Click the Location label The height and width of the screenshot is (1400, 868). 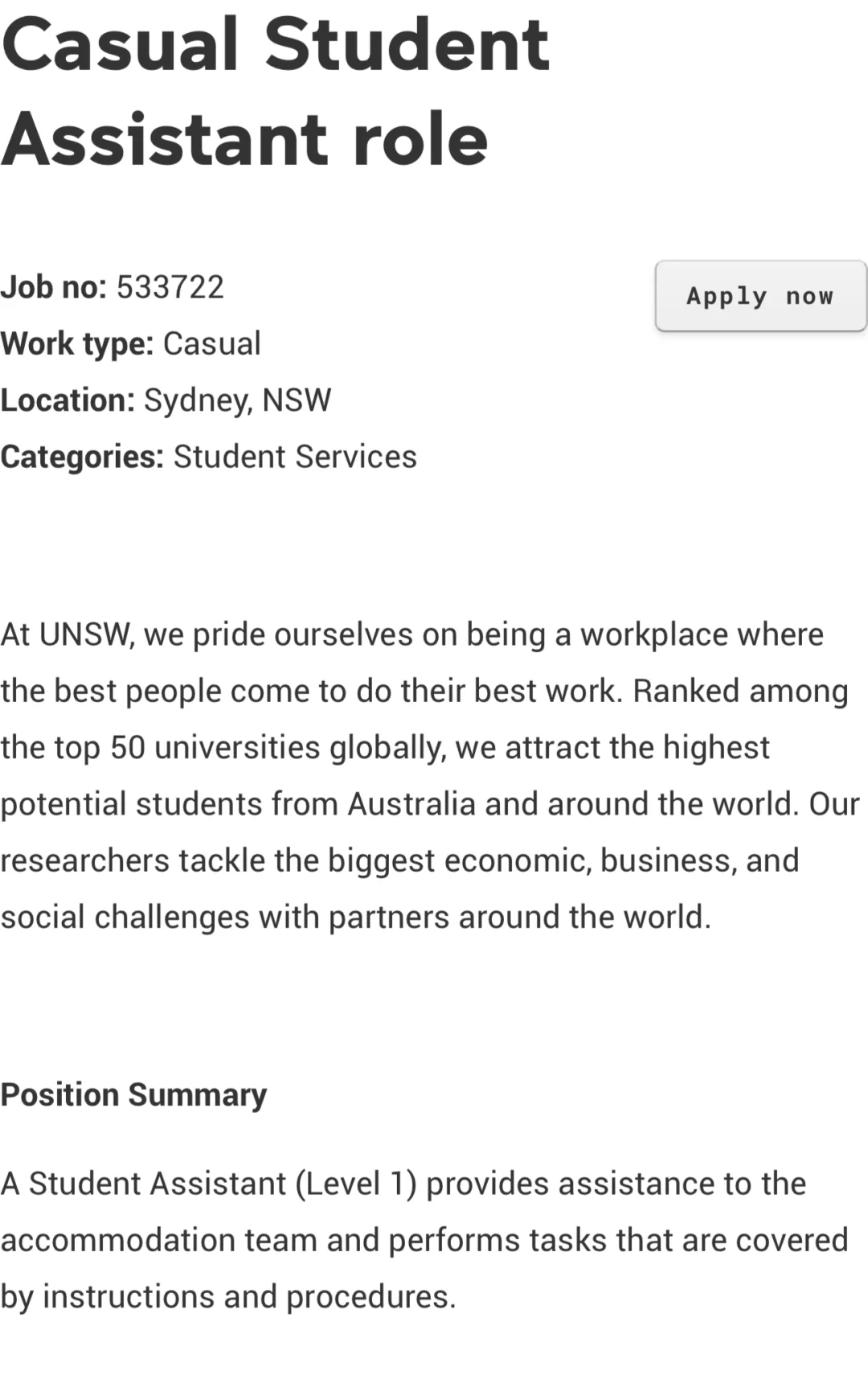pos(68,400)
